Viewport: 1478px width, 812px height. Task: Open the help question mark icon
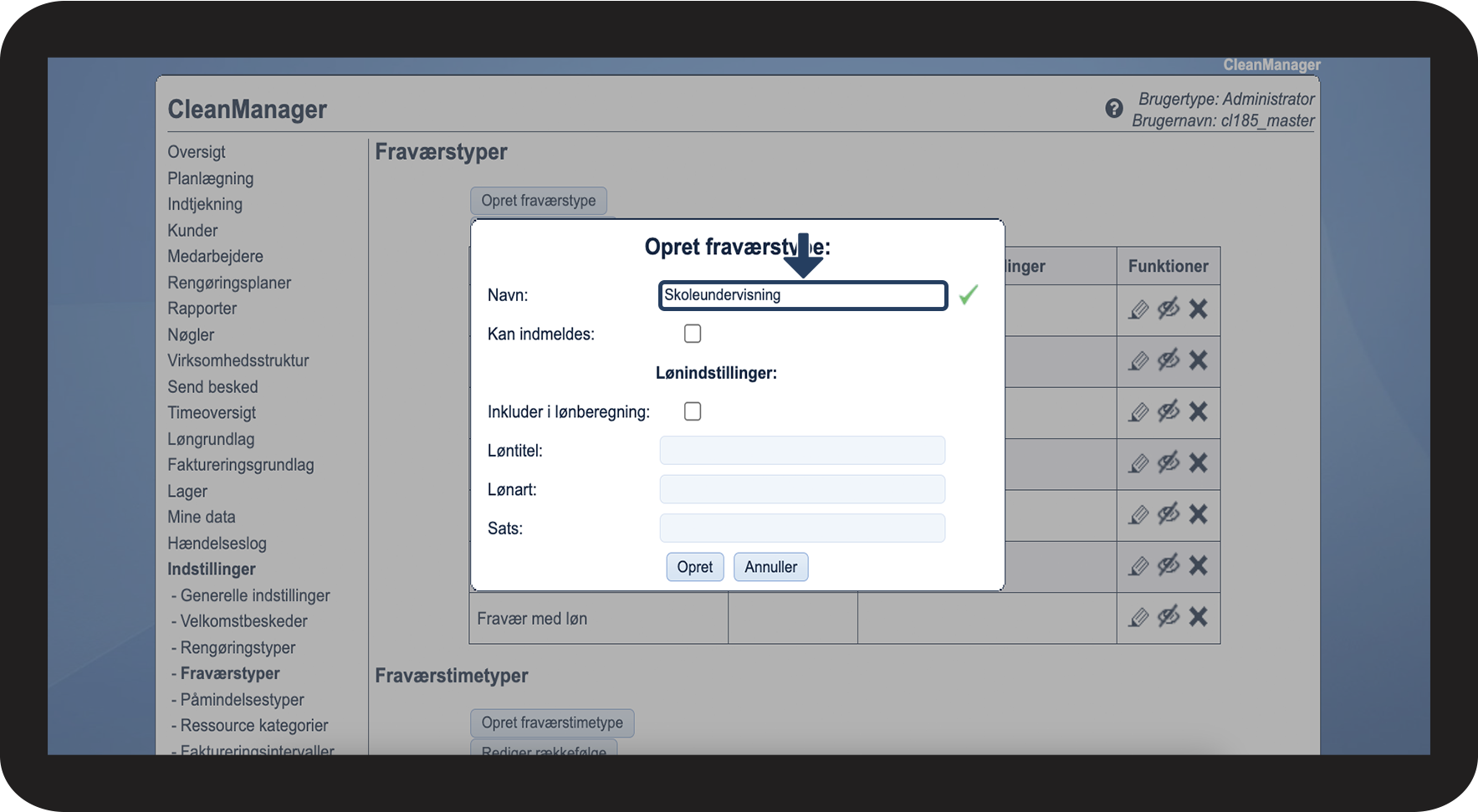point(1113,108)
